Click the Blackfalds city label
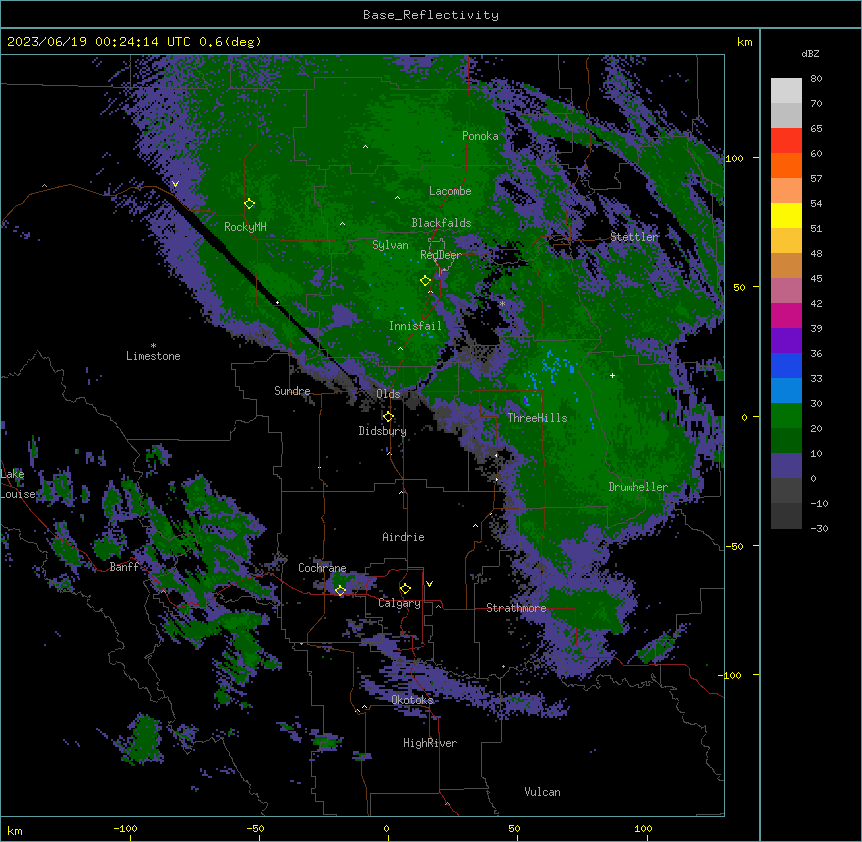This screenshot has width=862, height=842. [441, 223]
